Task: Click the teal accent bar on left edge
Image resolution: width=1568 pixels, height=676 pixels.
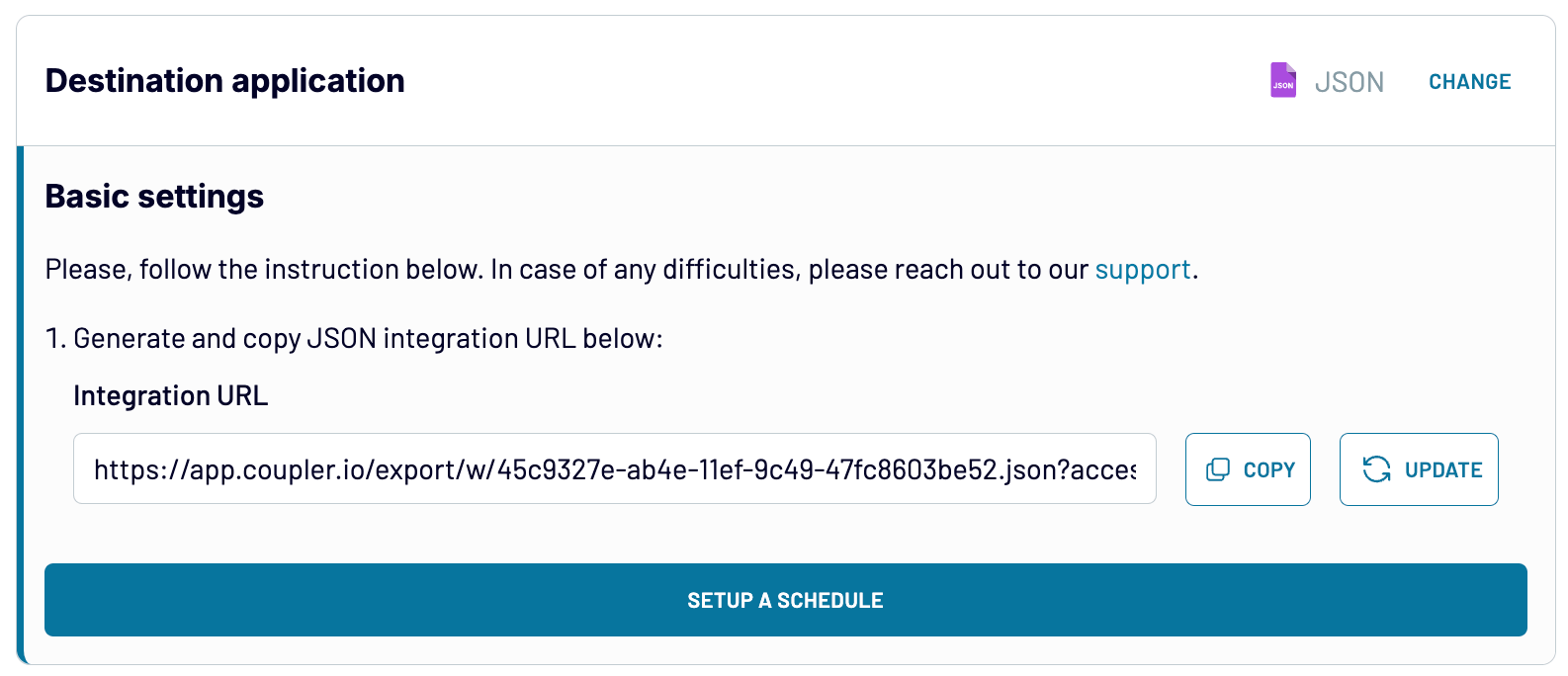Action: tap(20, 405)
